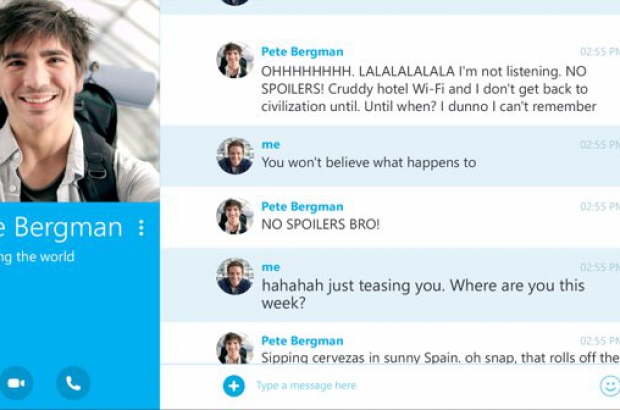Click Pete's avatar next to NO SPOILERS BRO

pyautogui.click(x=234, y=216)
